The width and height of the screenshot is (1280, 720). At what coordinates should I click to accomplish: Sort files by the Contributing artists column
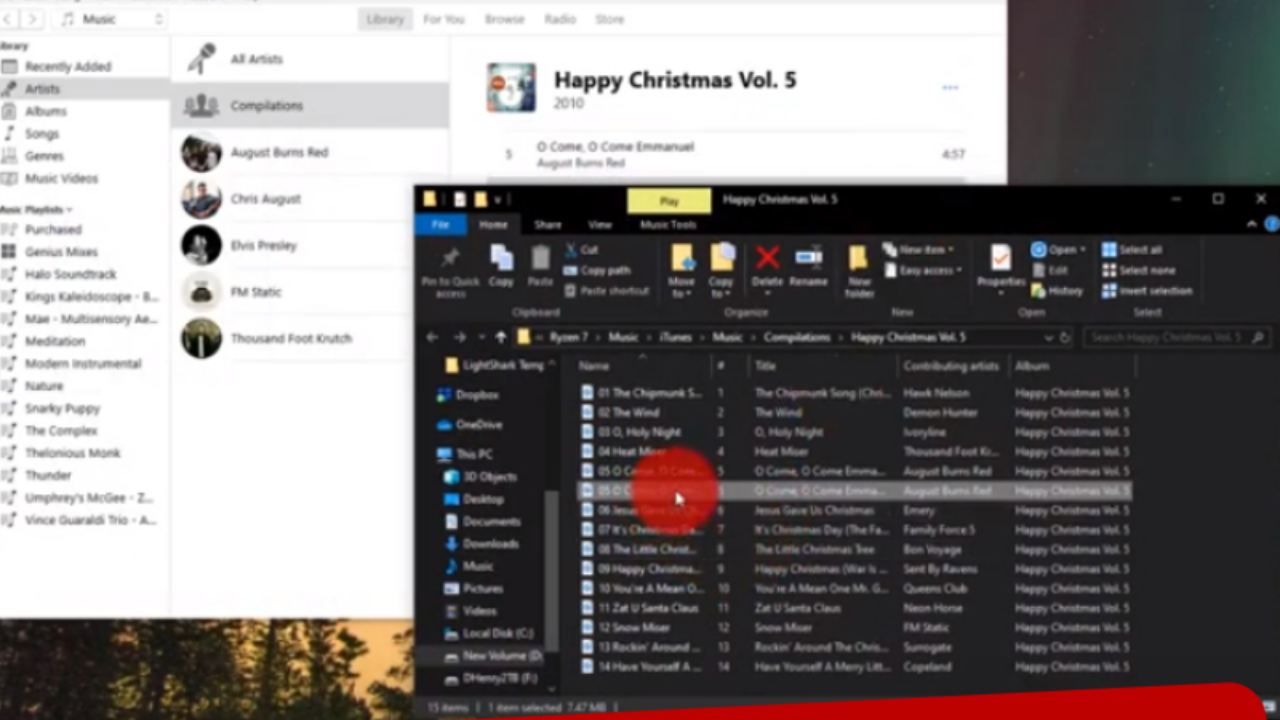coord(951,366)
